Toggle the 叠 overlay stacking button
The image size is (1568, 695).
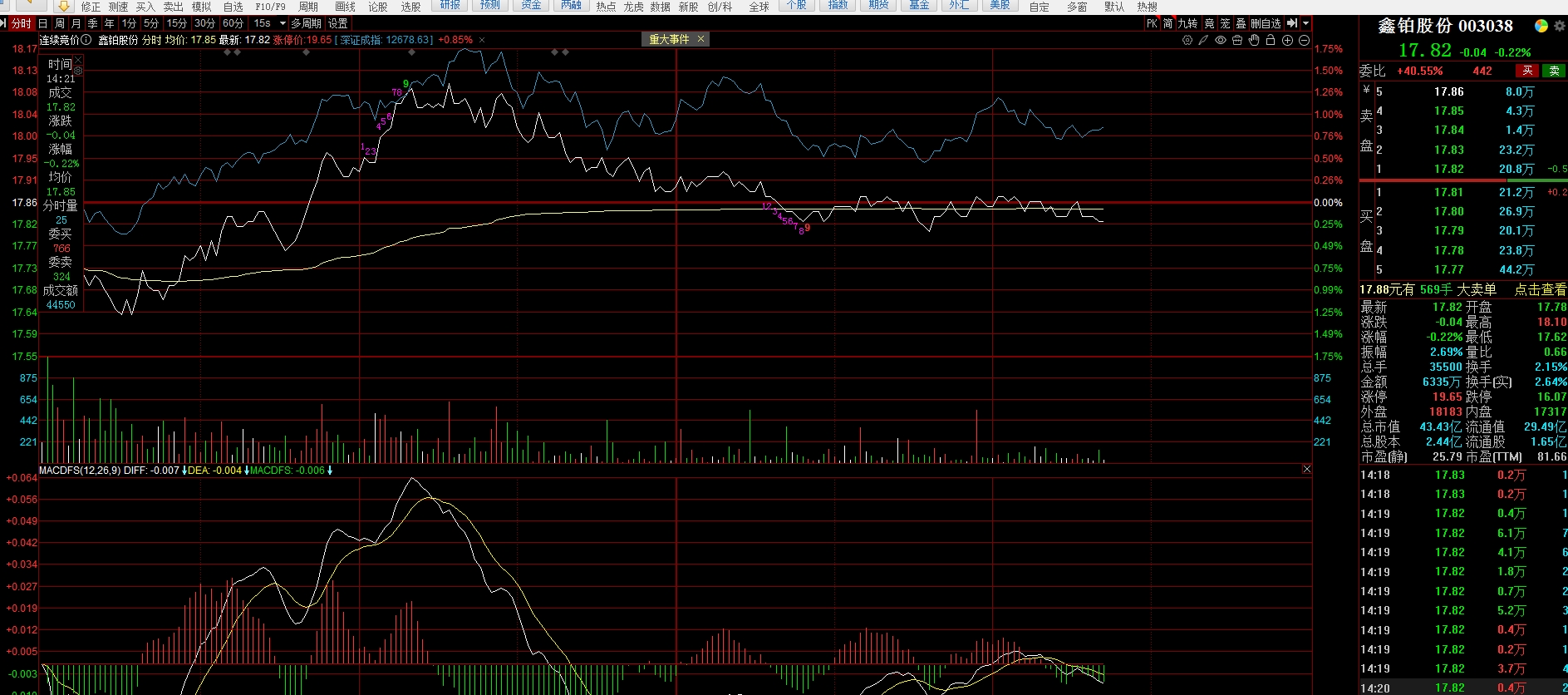[1241, 23]
